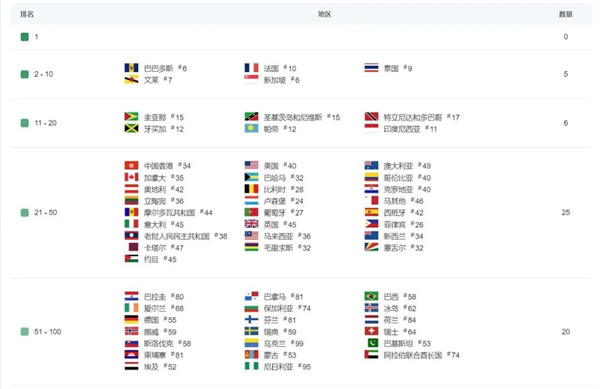The image size is (600, 389).
Task: Open the 印度尼西亚 #11 entry
Action: [x=410, y=129]
